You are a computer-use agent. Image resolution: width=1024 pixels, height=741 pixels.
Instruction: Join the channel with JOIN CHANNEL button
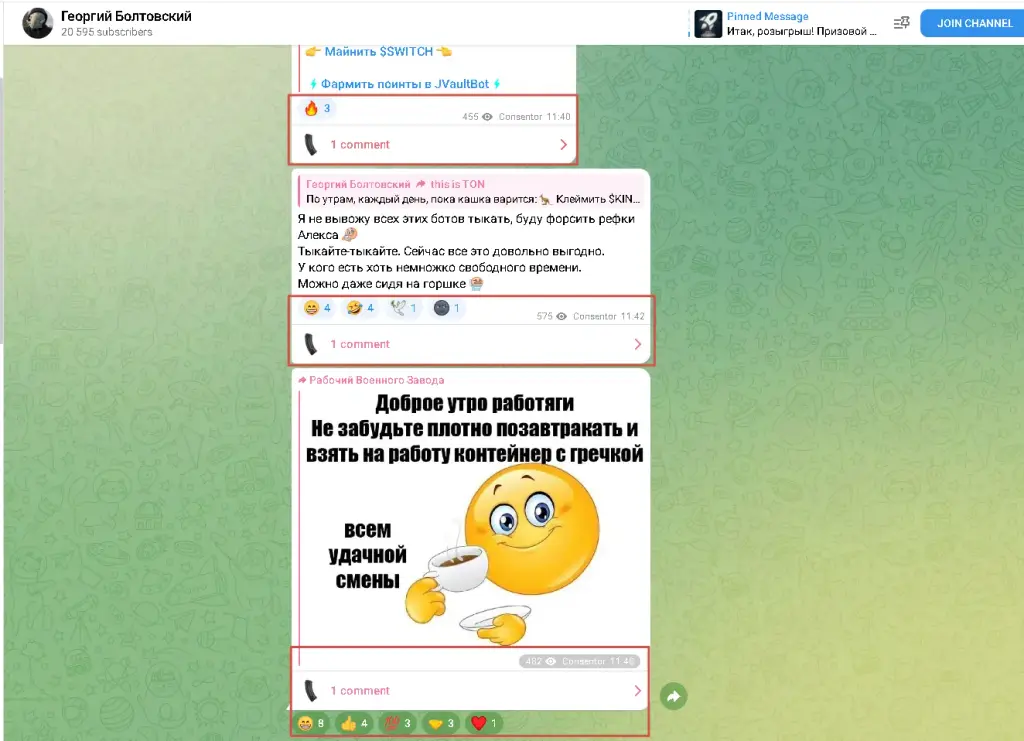tap(972, 24)
